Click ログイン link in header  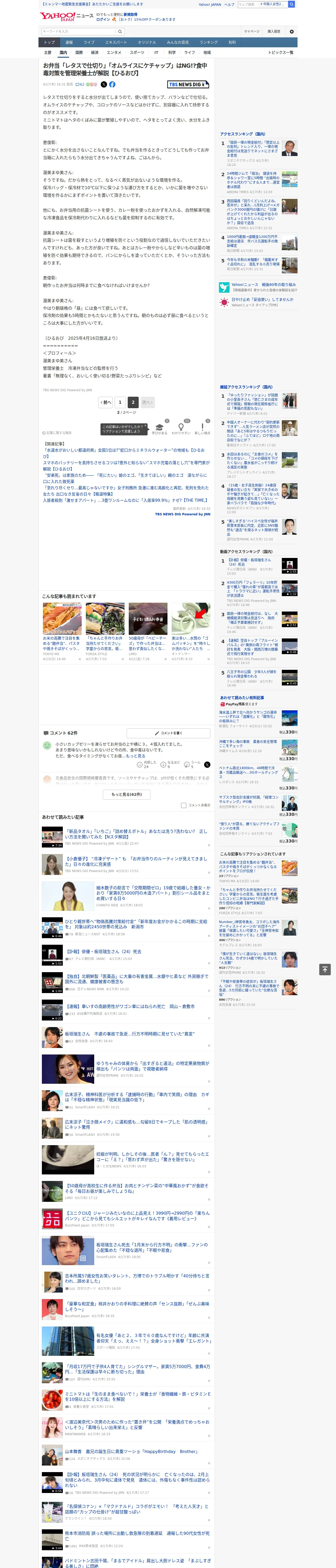coord(103,20)
